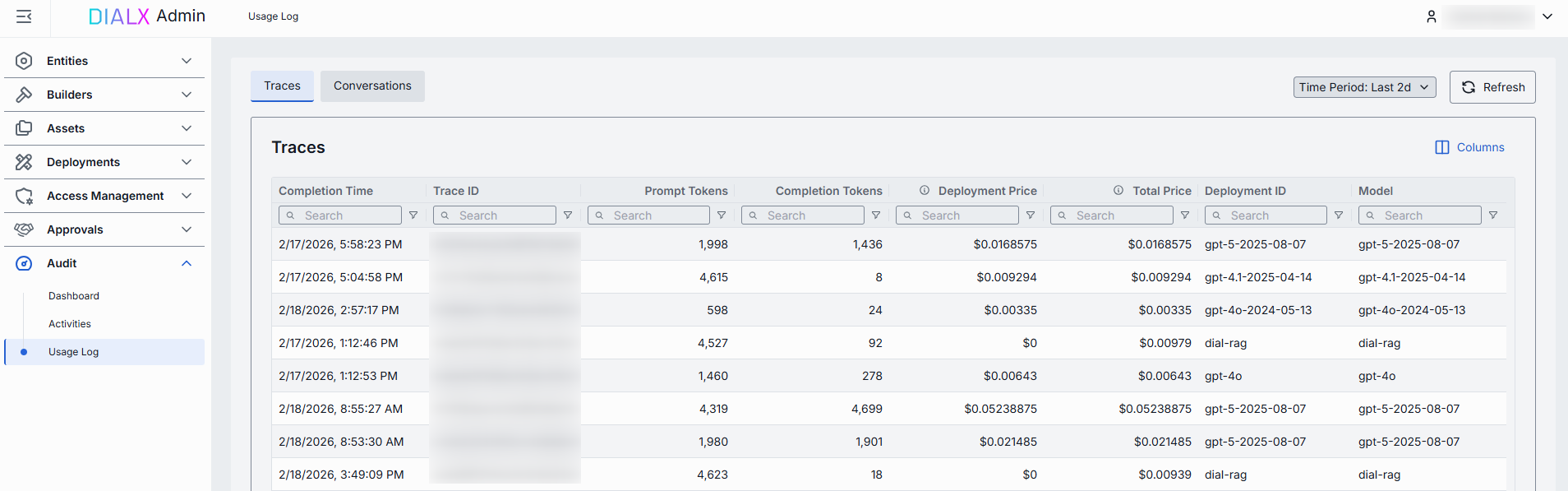Image resolution: width=1568 pixels, height=491 pixels.
Task: Click the user profile icon
Action: [1431, 16]
